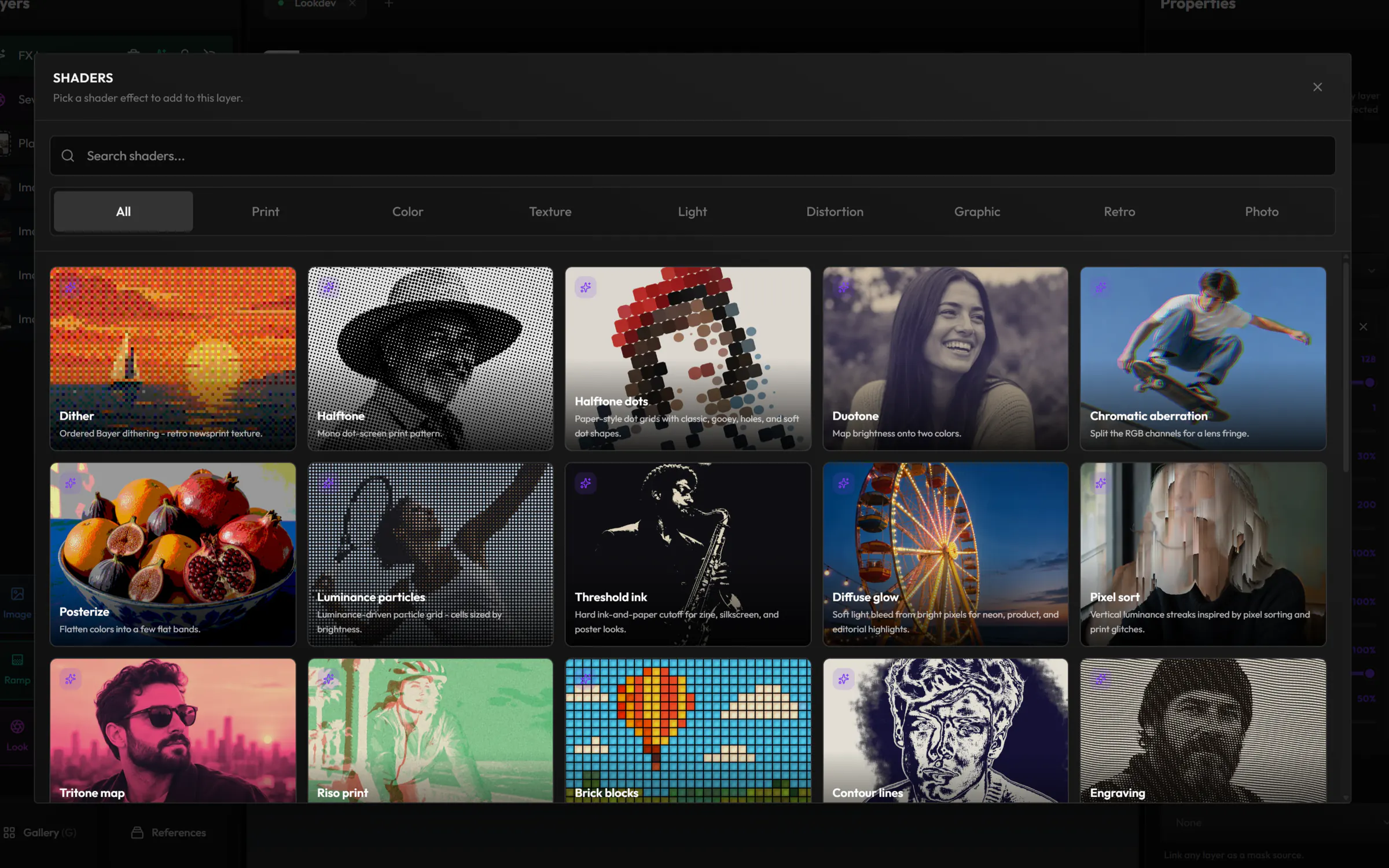Pick the Brick blocks shader card
Screen dimensions: 1389x868
688,730
